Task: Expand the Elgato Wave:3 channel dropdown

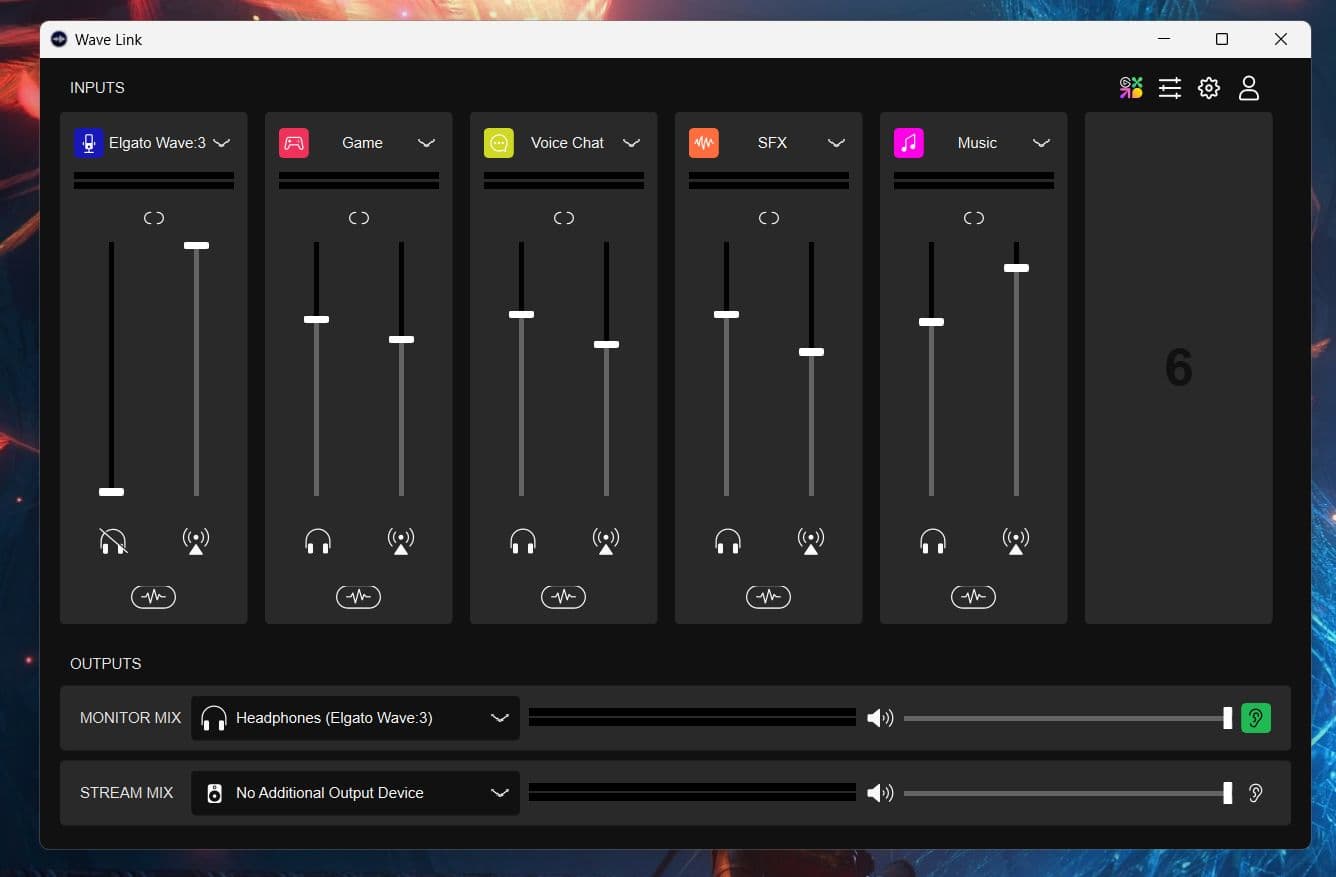Action: click(222, 143)
